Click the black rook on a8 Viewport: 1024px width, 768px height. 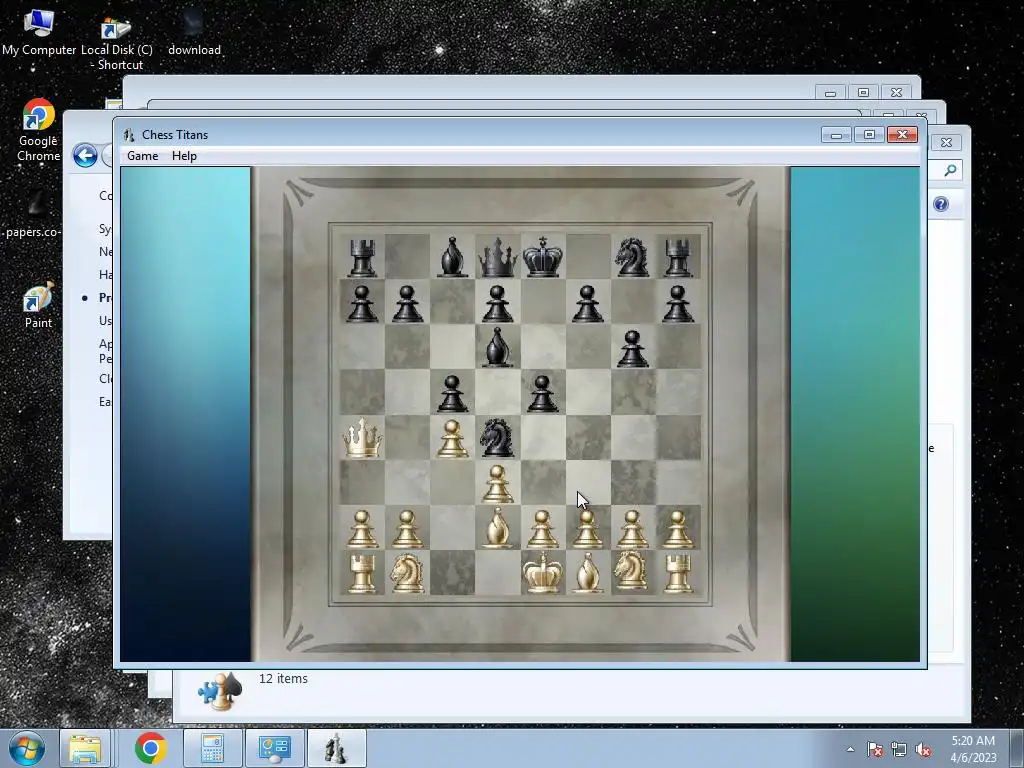(362, 257)
